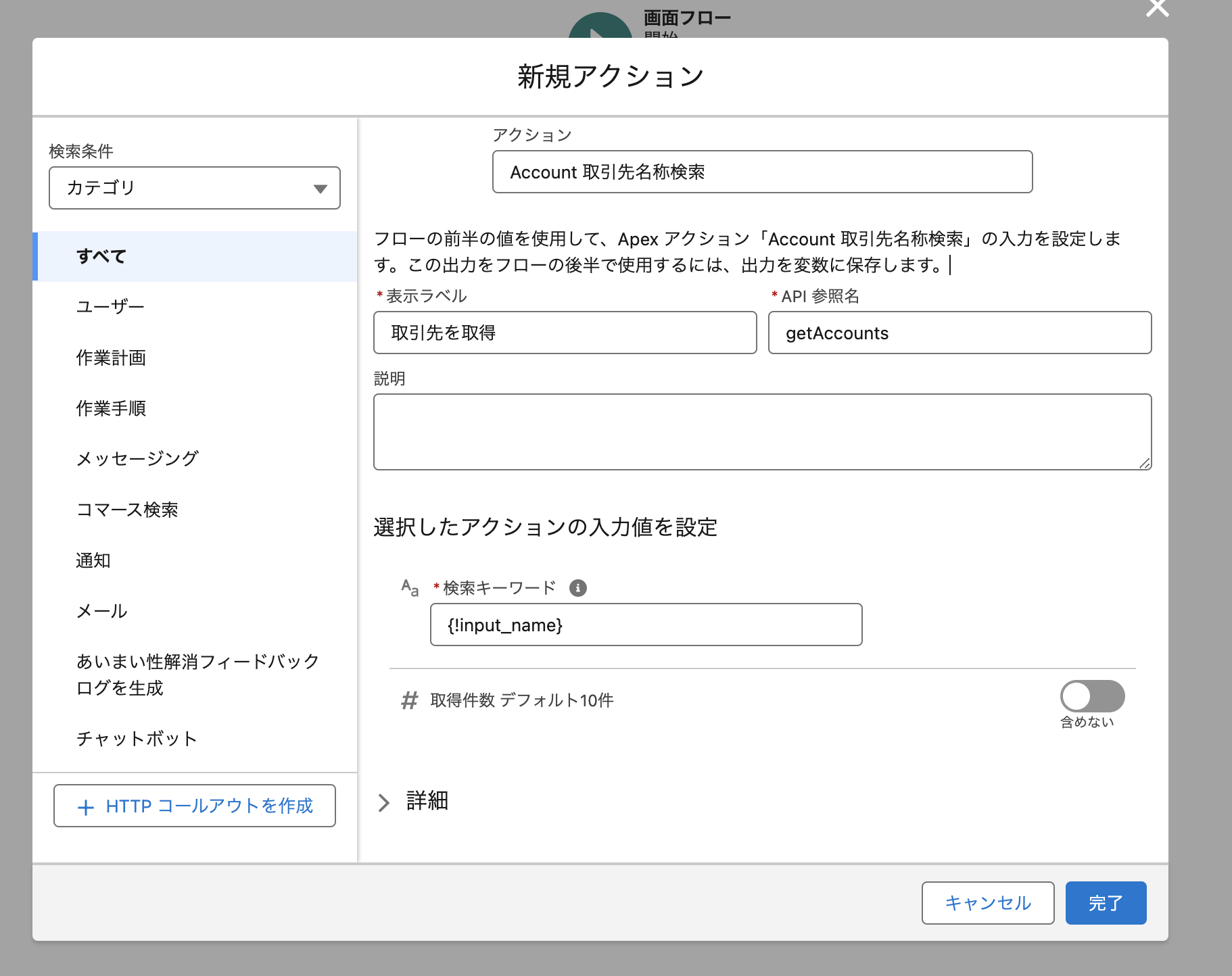The height and width of the screenshot is (976, 1232).
Task: Click the キャンセル button
Action: coord(987,902)
